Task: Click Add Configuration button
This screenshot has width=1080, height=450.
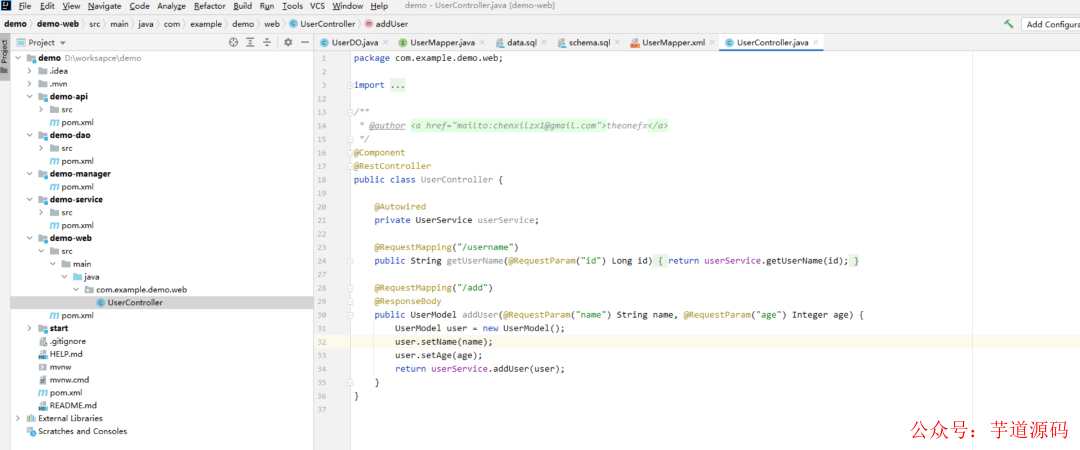Action: (1052, 24)
